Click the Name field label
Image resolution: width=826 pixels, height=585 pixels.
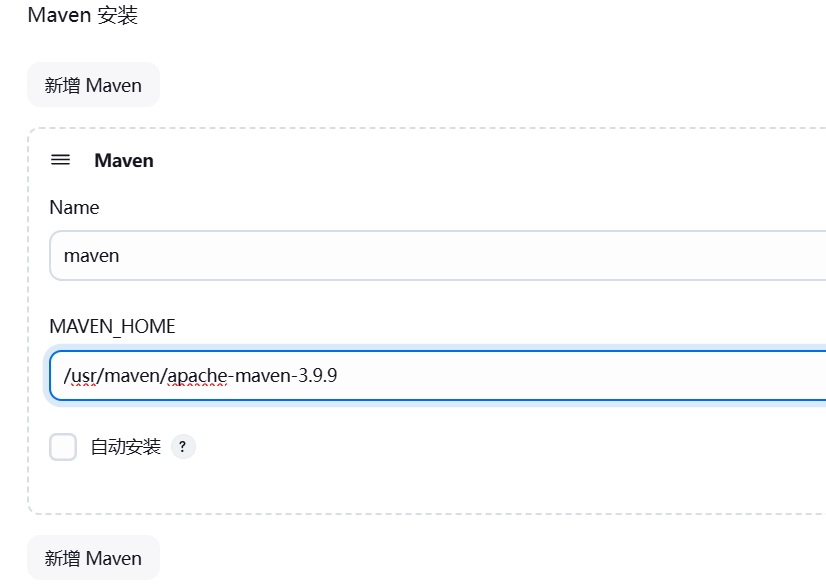point(74,207)
